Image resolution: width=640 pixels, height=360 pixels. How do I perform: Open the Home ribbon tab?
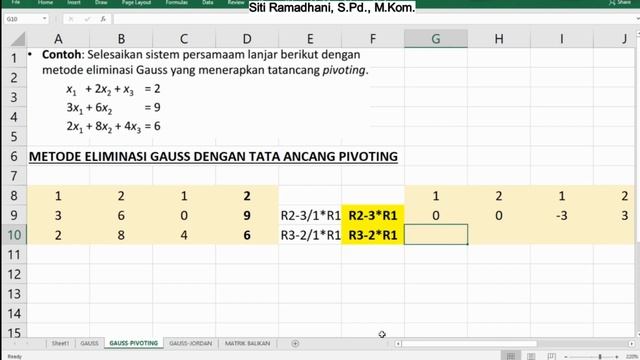(x=45, y=2)
